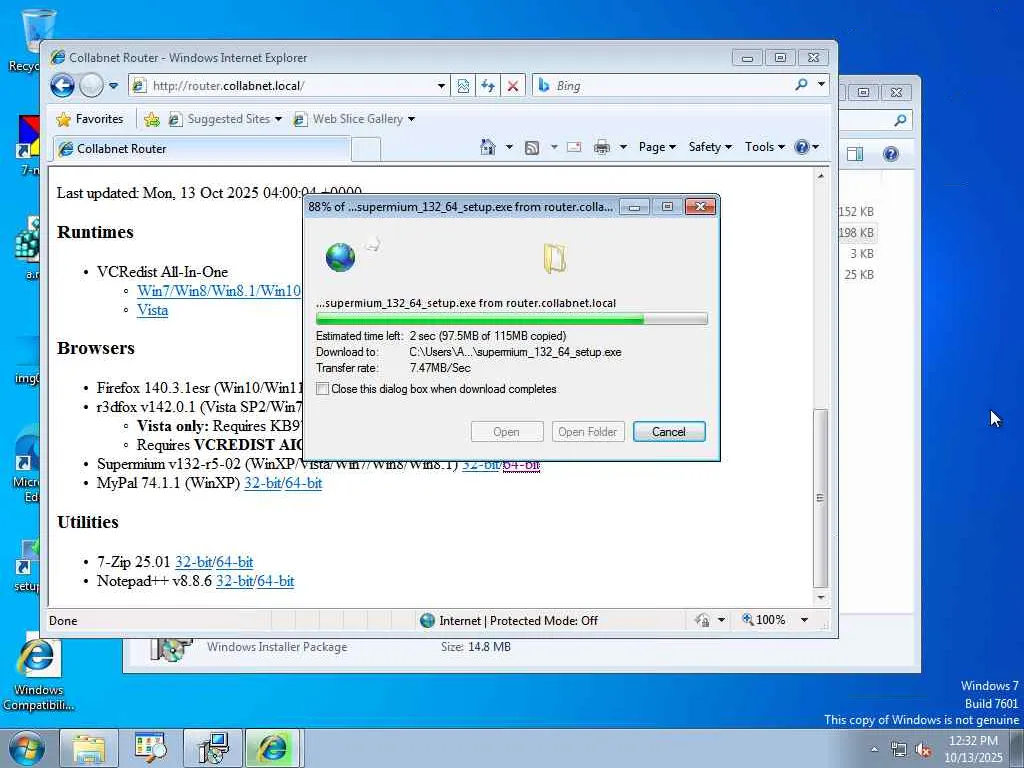Expand the Print options dropdown arrow

coord(623,147)
